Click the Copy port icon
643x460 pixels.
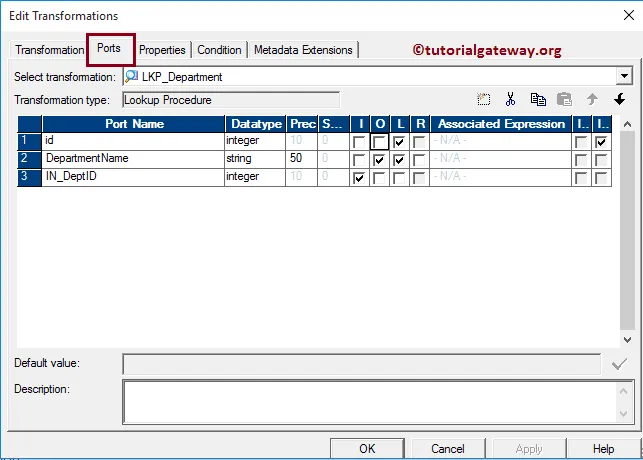[x=538, y=99]
